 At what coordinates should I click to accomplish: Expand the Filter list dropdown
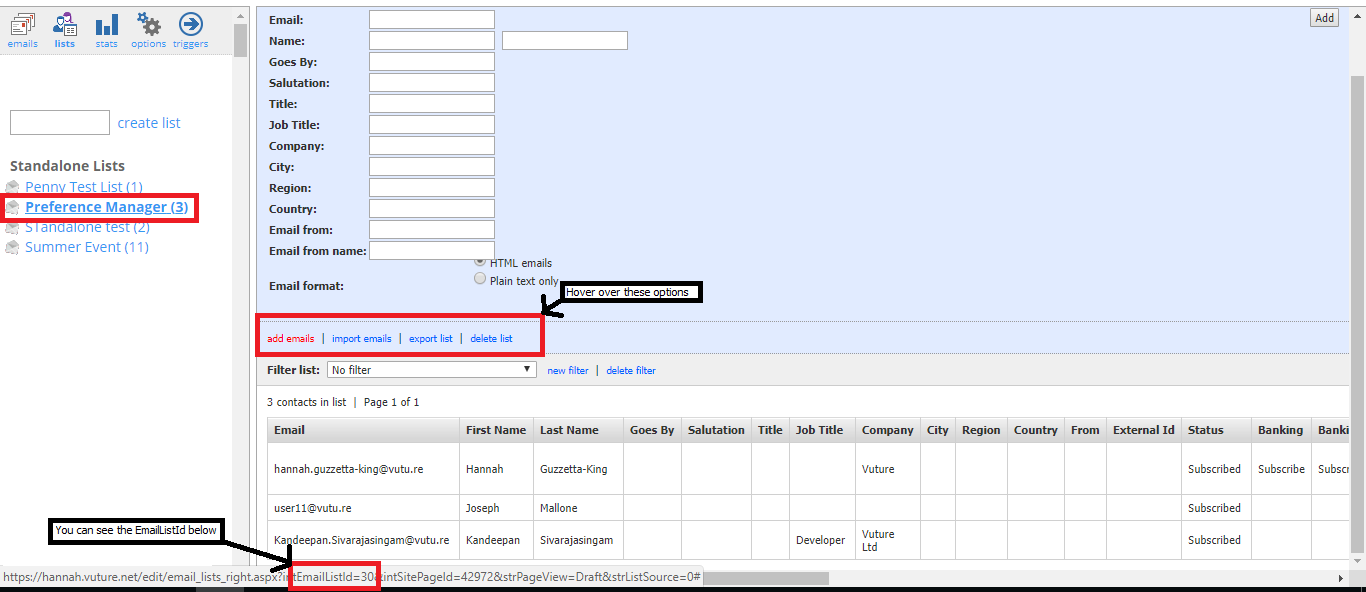[x=432, y=370]
